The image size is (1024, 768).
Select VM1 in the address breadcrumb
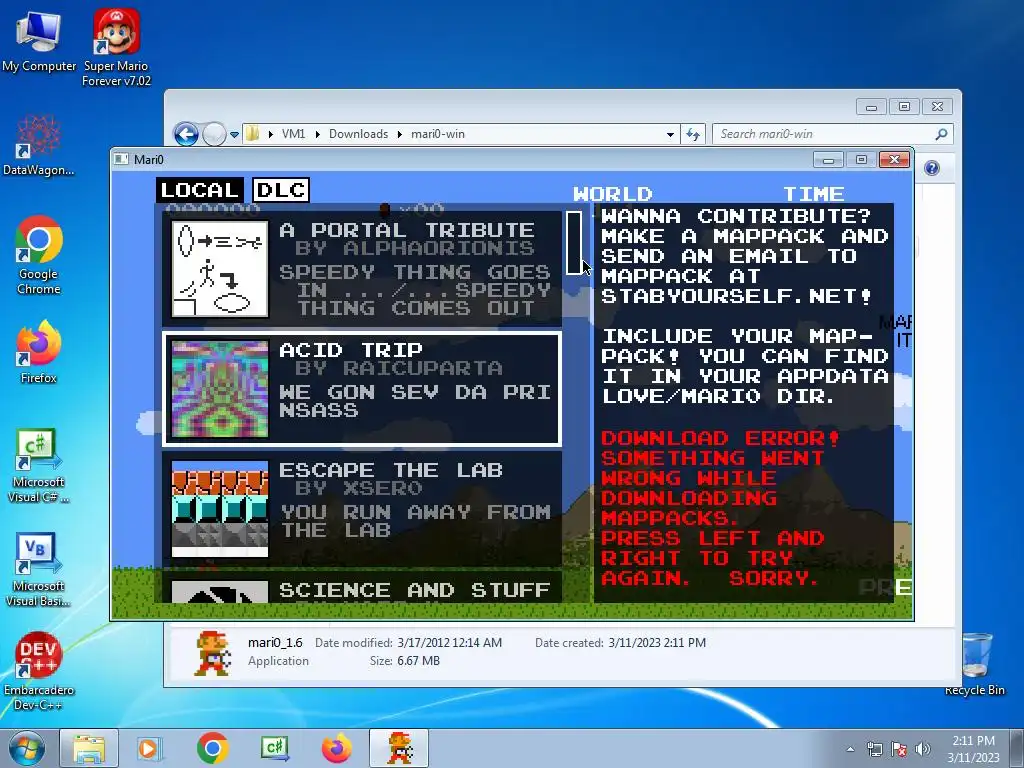(293, 134)
